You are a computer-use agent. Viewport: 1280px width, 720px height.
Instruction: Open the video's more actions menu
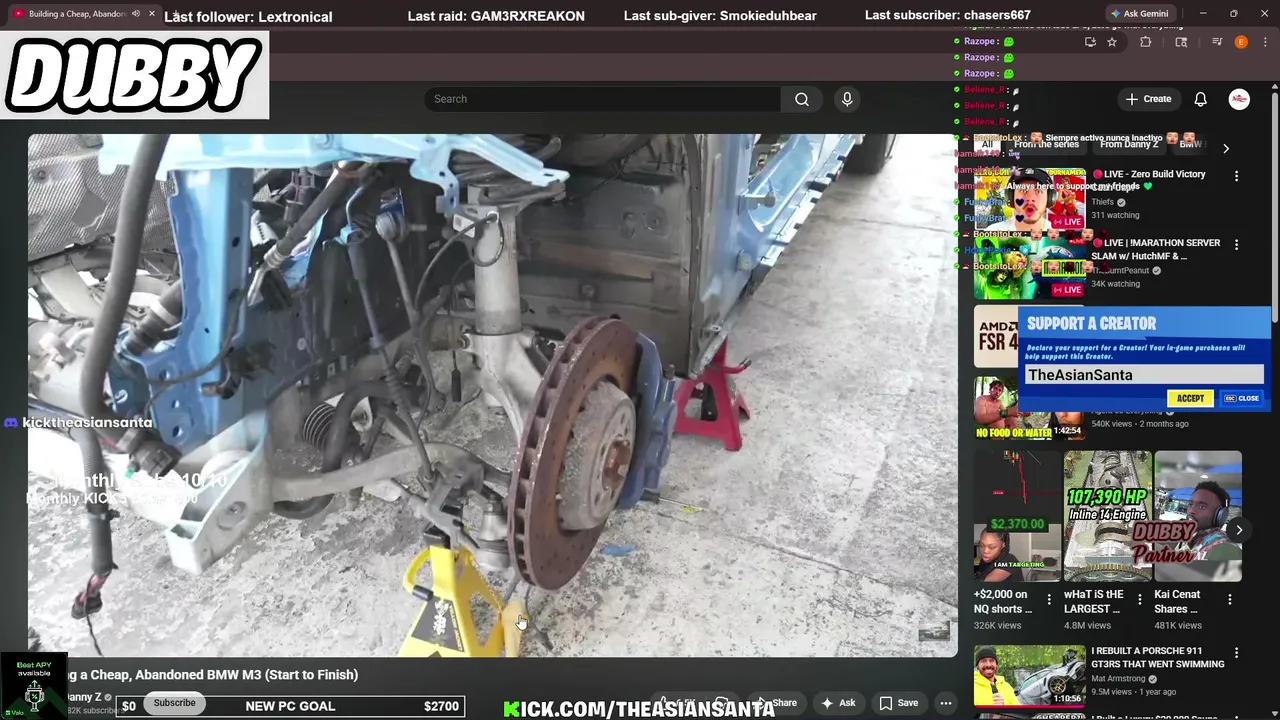coord(945,703)
